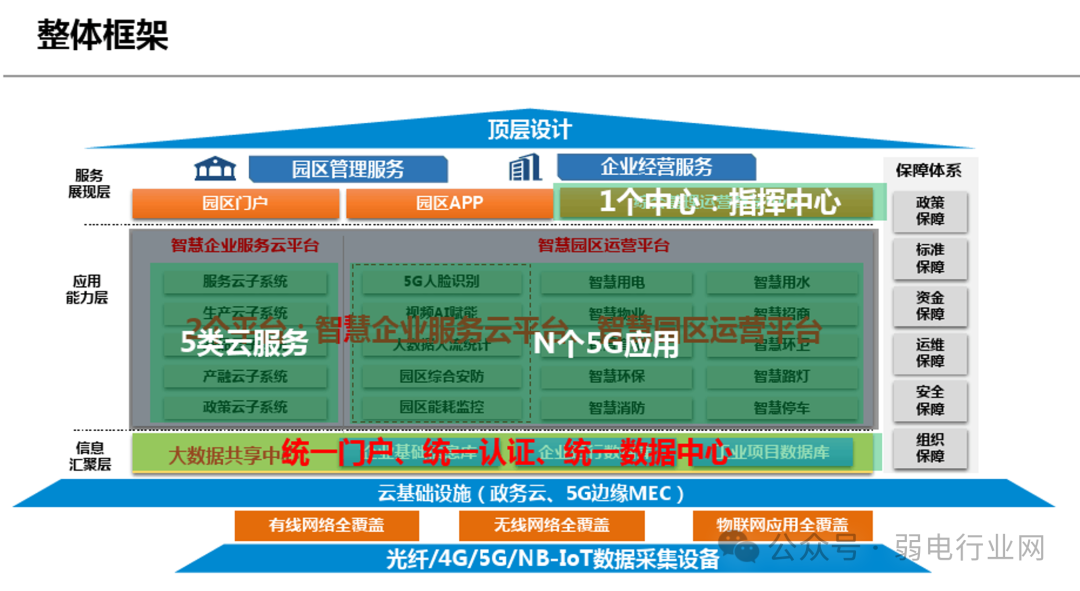Switch to the 园区APP tab

[451, 202]
